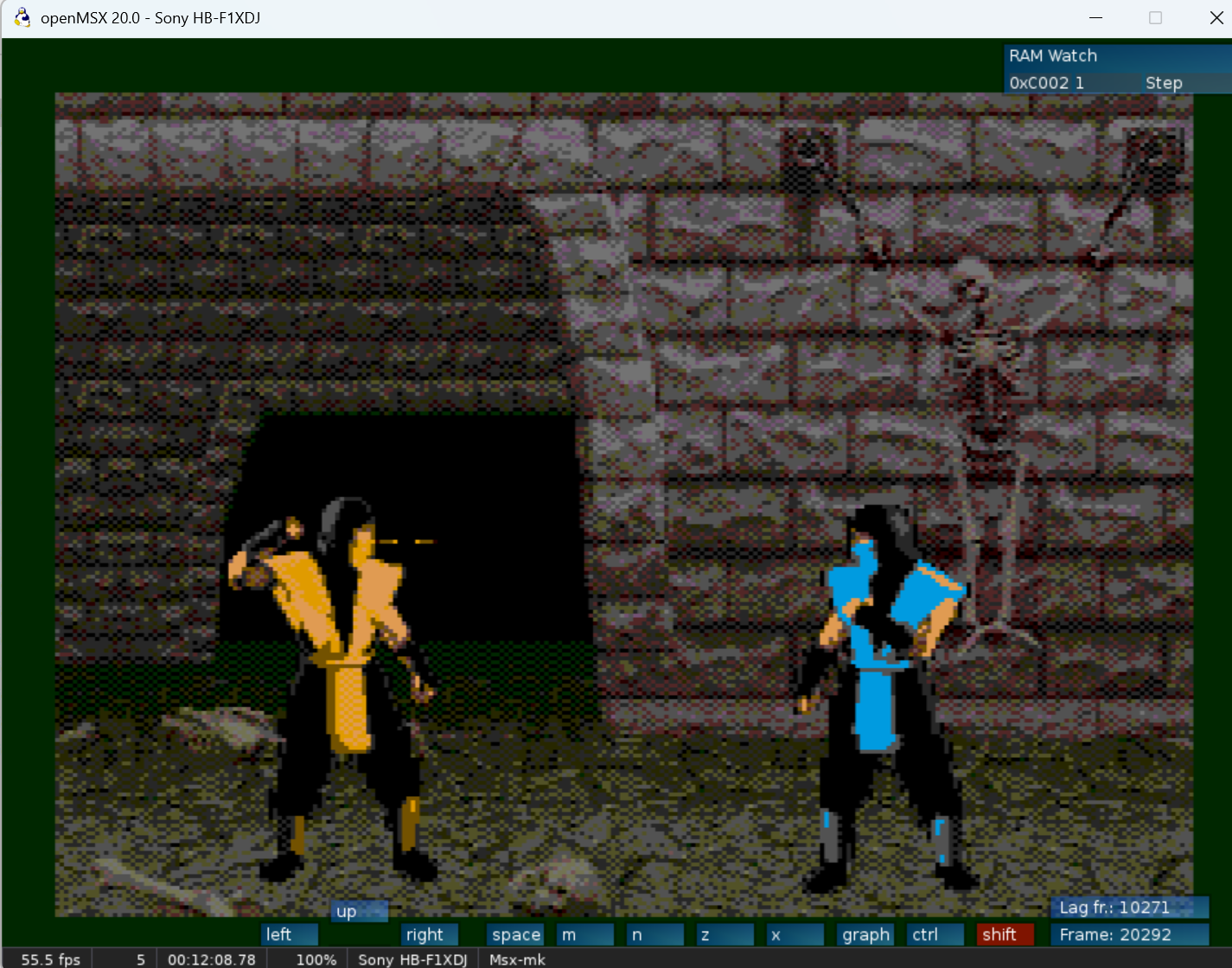Click the '100%' speed status entry

click(x=316, y=959)
